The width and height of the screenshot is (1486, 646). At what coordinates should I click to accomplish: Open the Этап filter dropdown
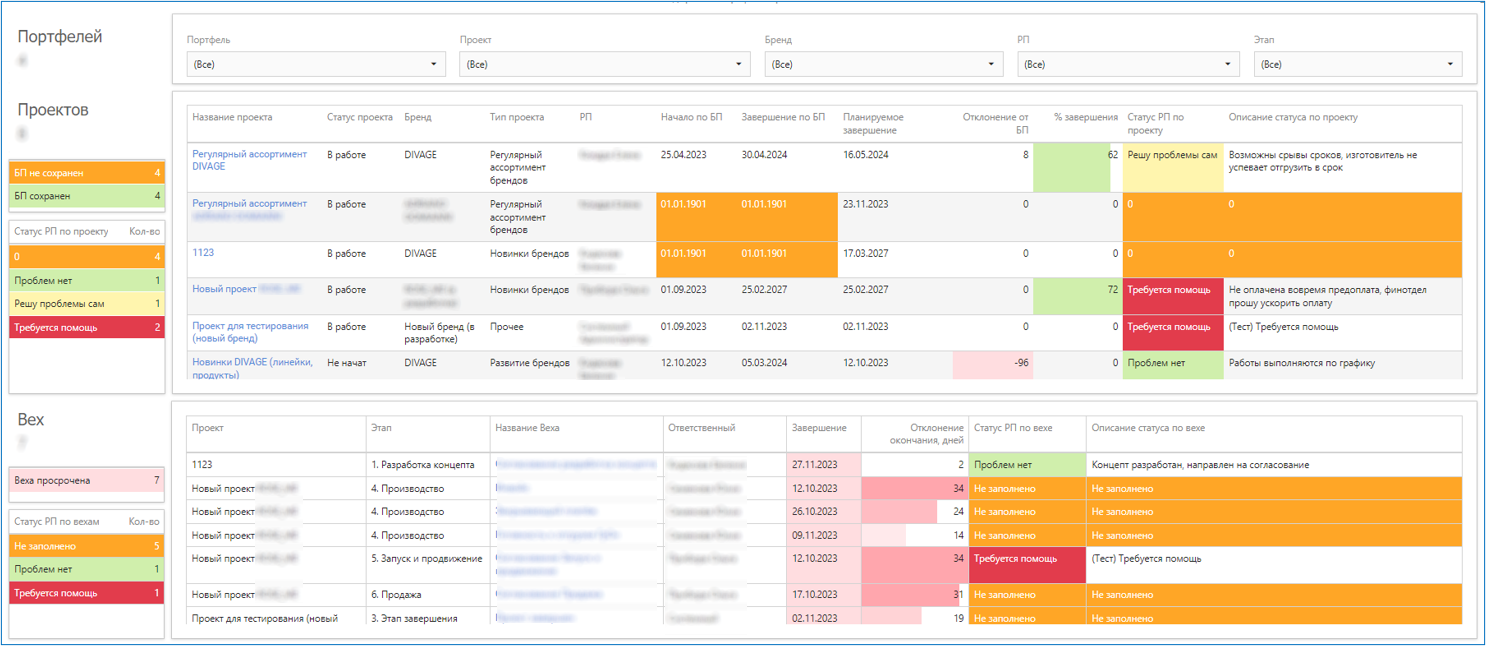pyautogui.click(x=1357, y=65)
